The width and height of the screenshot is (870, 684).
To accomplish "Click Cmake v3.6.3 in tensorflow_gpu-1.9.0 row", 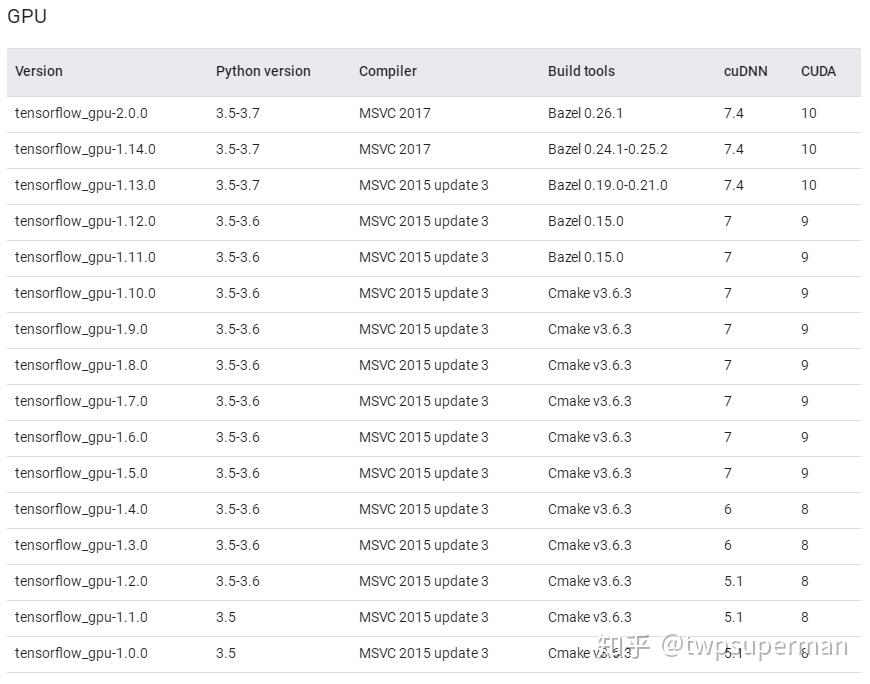I will pyautogui.click(x=589, y=330).
